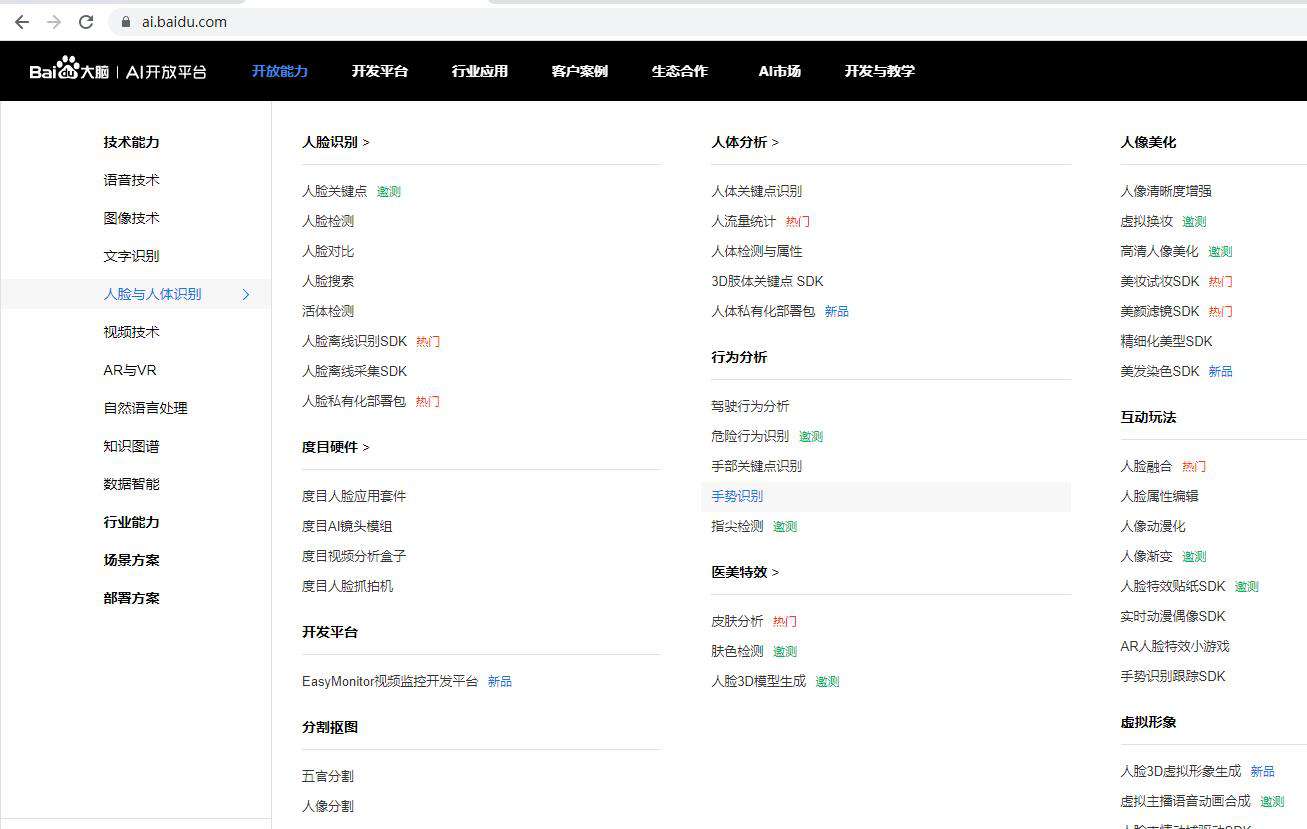Select 部署方案 in the sidebar
Image resolution: width=1307 pixels, height=829 pixels.
coord(132,598)
